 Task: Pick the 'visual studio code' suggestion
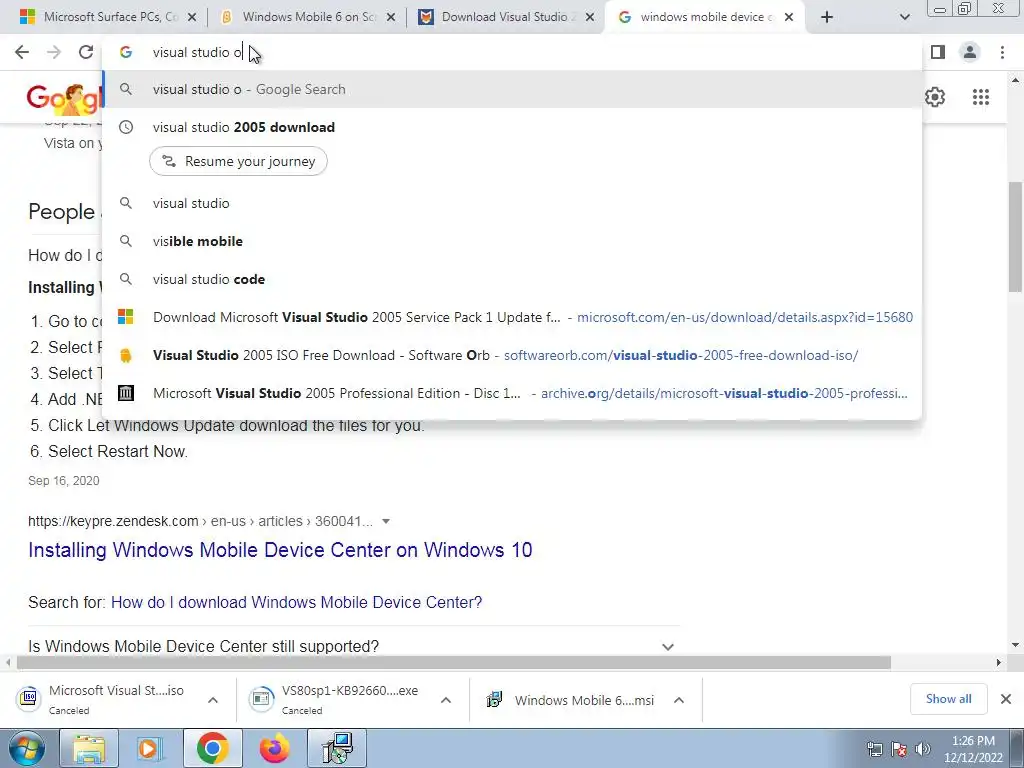(512, 279)
